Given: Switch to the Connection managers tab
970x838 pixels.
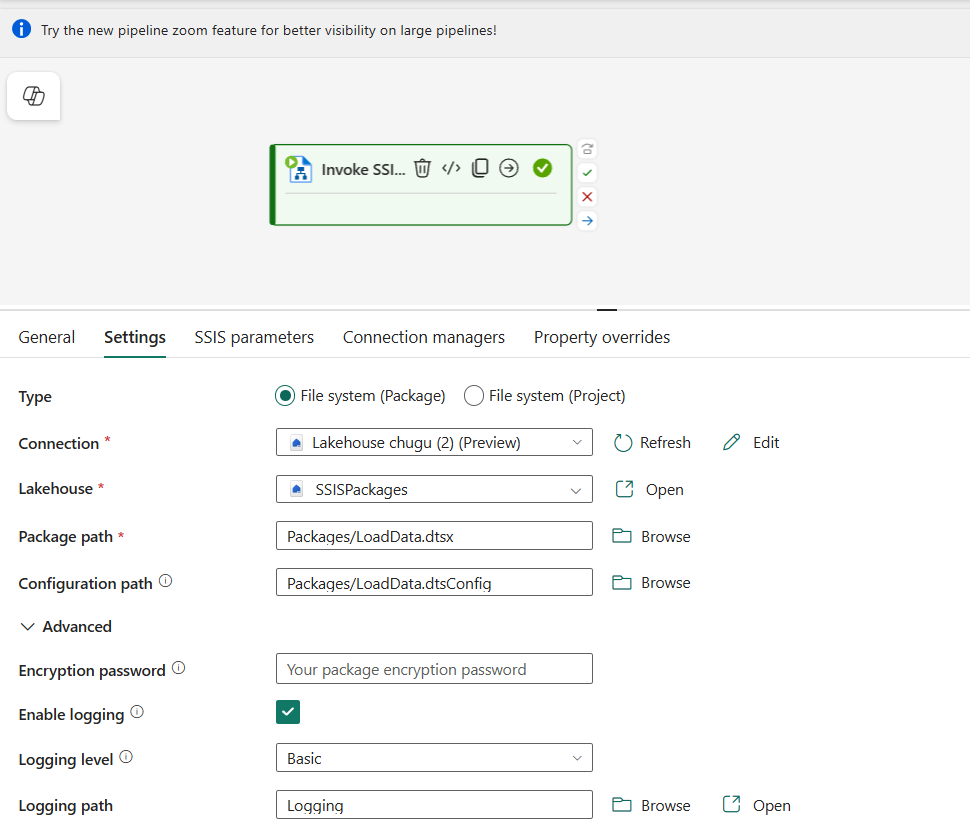Looking at the screenshot, I should pyautogui.click(x=423, y=337).
